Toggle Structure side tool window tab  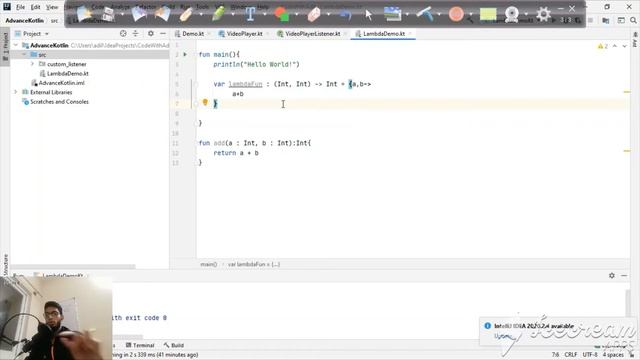click(5, 265)
